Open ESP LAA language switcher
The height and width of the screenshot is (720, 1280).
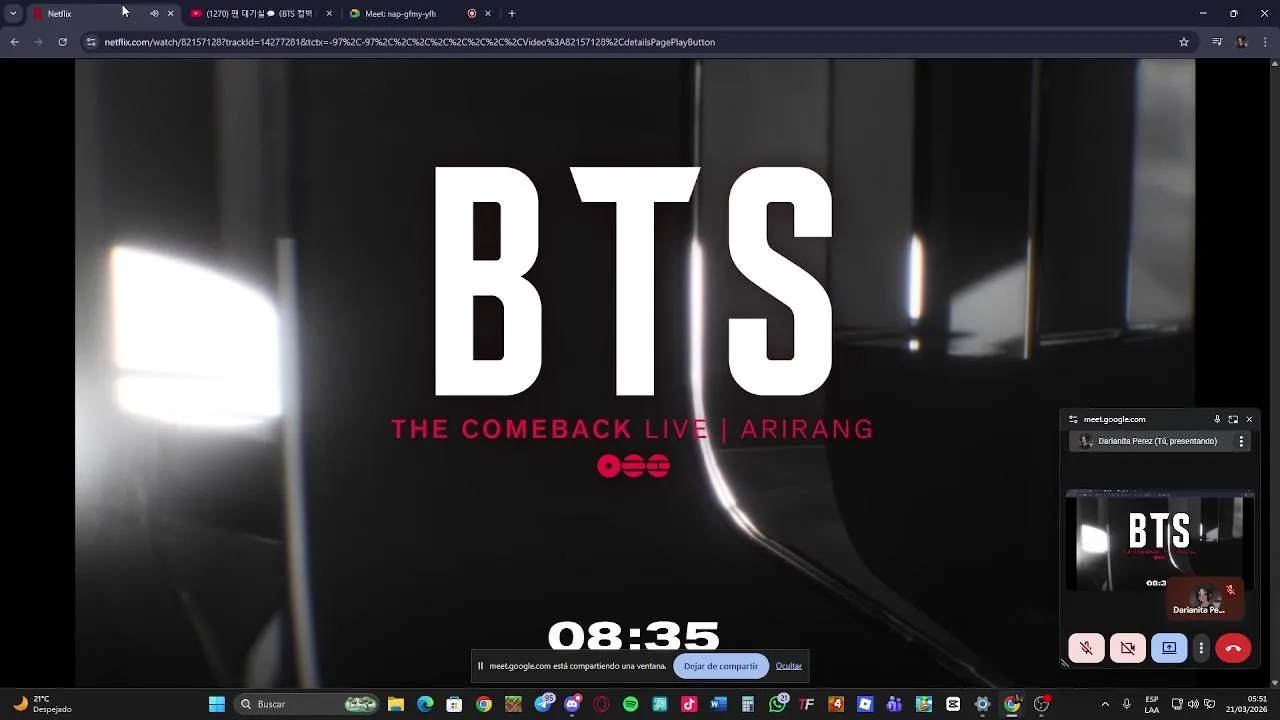[1152, 704]
